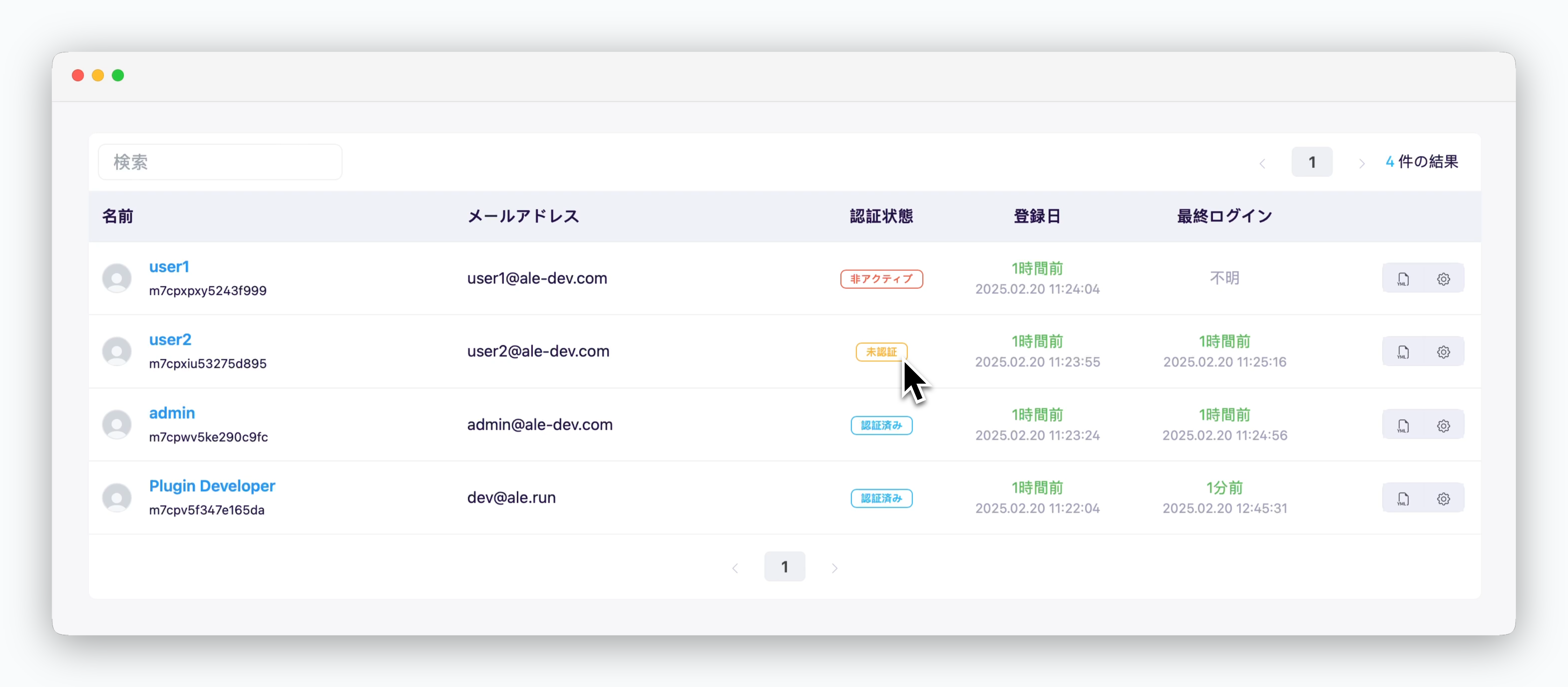Select email dev@ale.run
Image resolution: width=1568 pixels, height=687 pixels.
pos(511,497)
